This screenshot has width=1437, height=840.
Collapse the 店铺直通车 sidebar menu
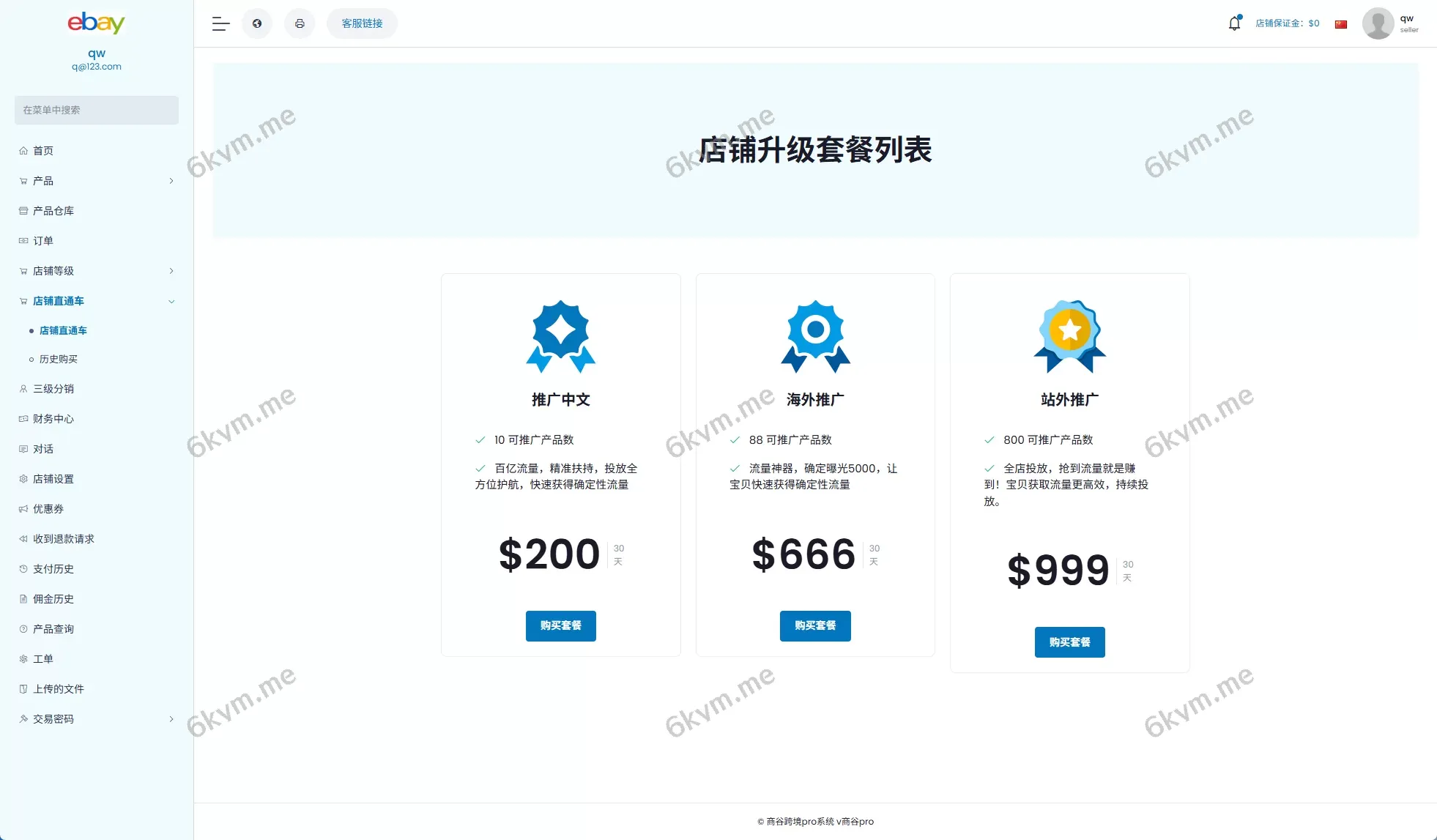[x=171, y=301]
